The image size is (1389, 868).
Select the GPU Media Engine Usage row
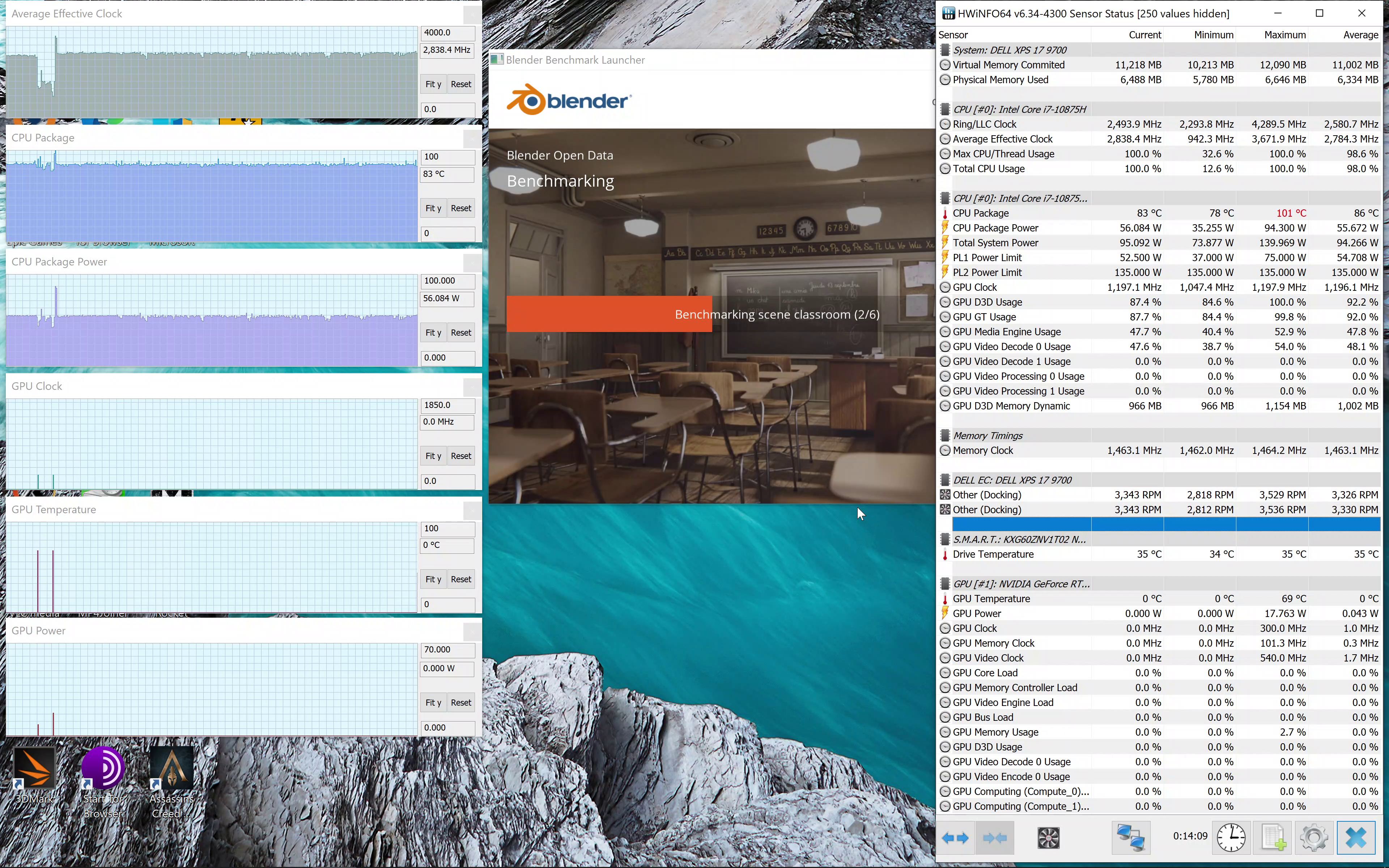tap(1159, 332)
